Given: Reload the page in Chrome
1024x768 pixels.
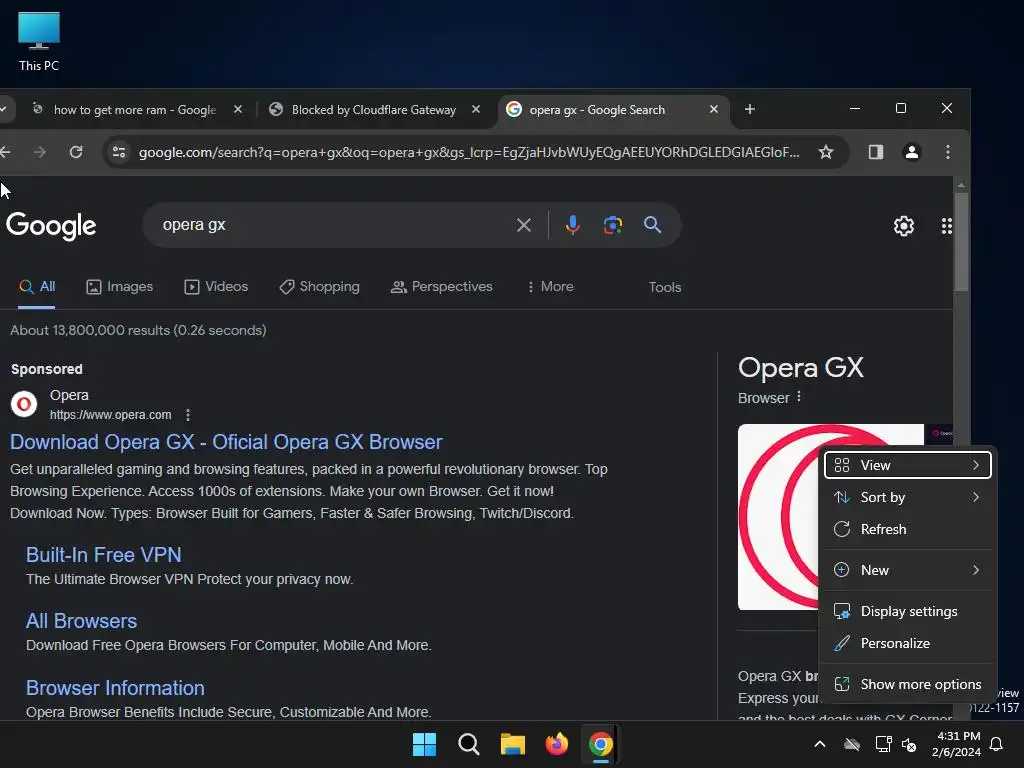Looking at the screenshot, I should coord(76,152).
